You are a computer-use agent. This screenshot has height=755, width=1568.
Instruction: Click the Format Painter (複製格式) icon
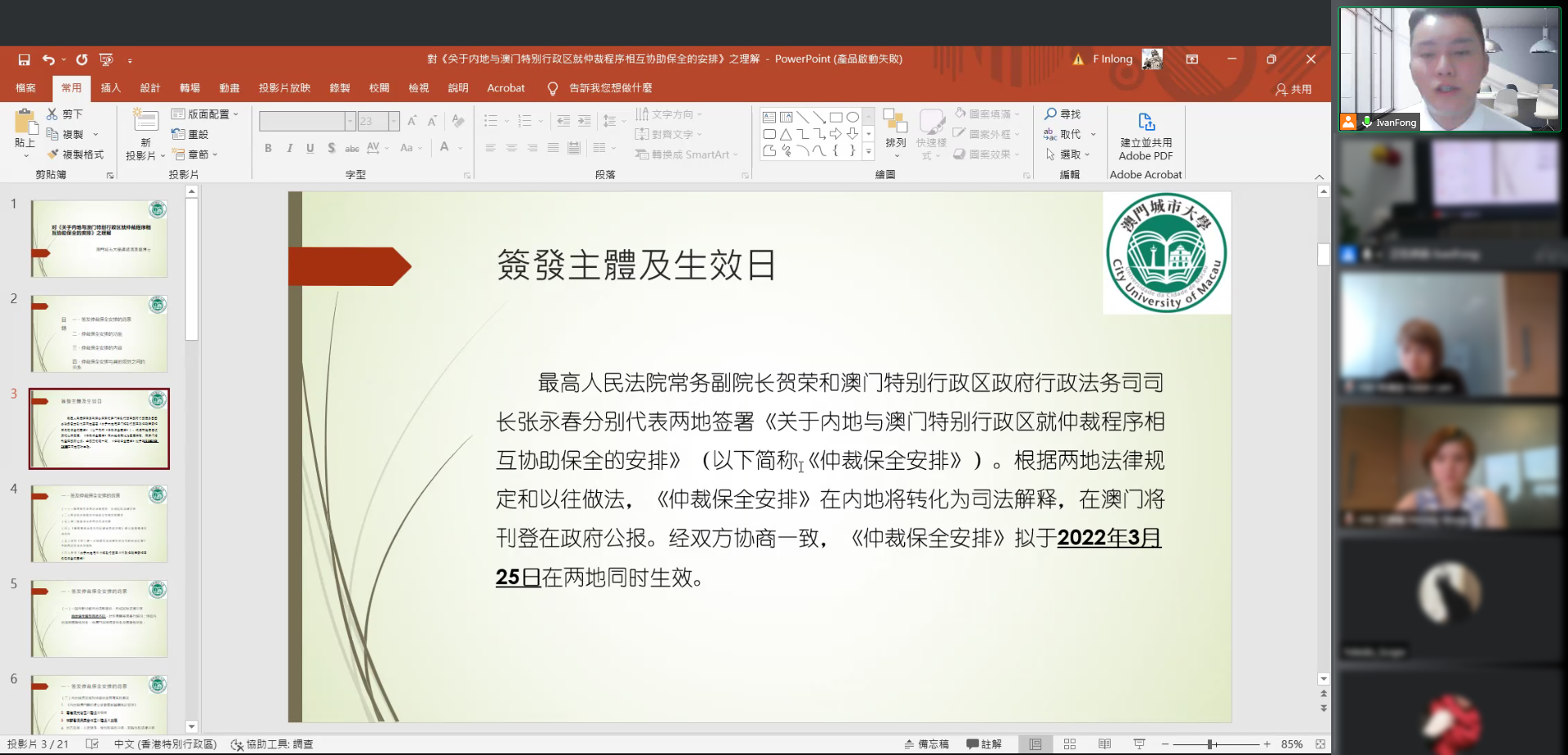(52, 154)
